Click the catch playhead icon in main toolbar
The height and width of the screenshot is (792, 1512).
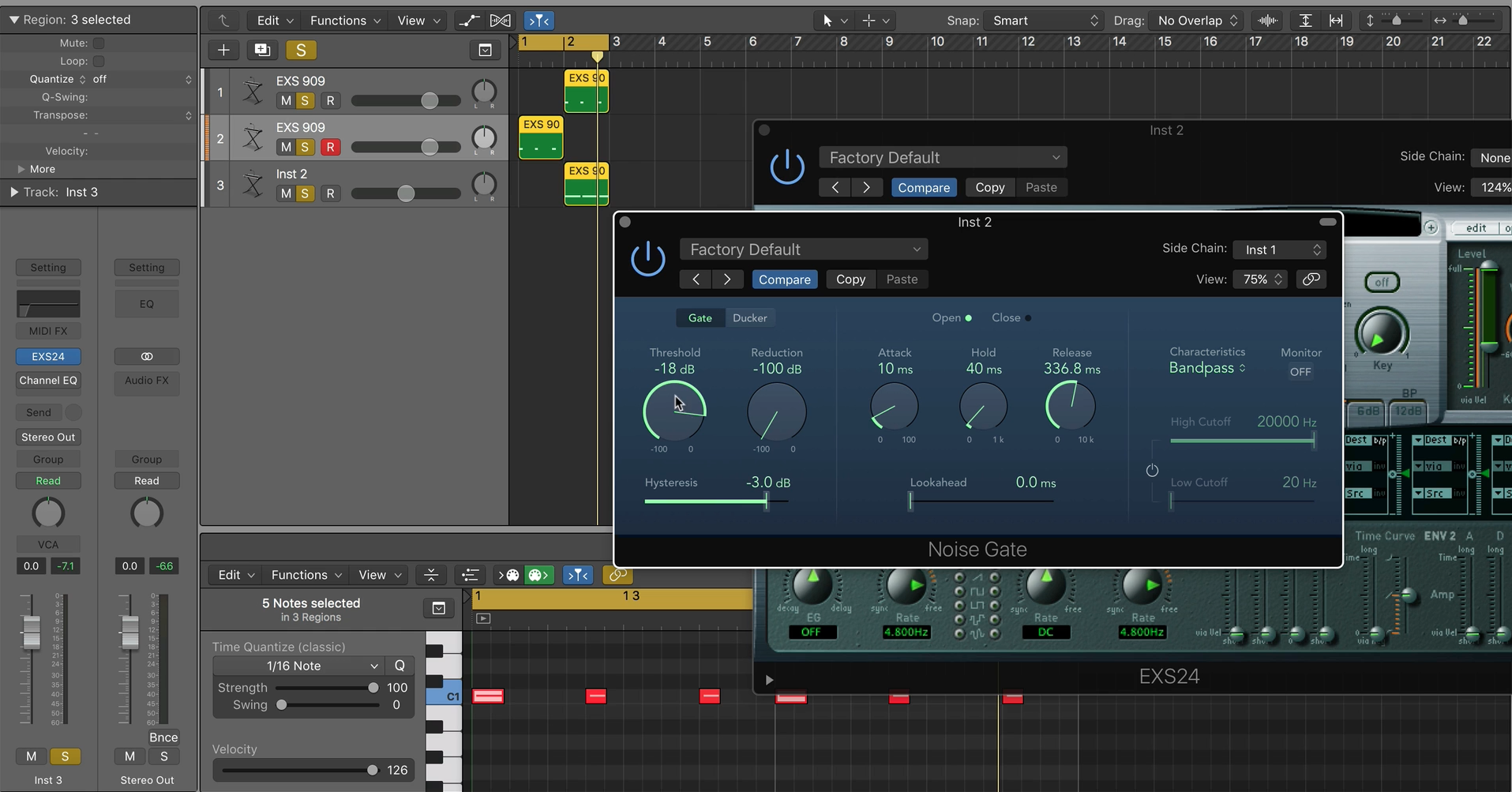pos(539,21)
